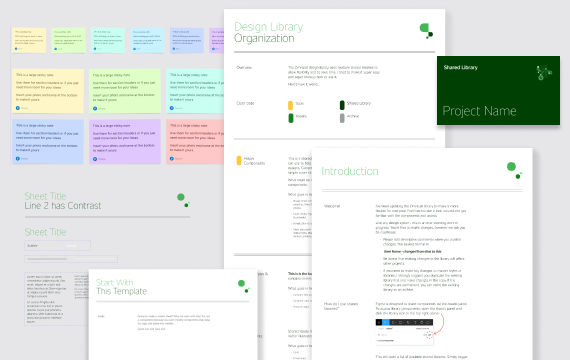Select 'Start With' heading text
Viewport: 570px width, 360px height.
[115, 283]
